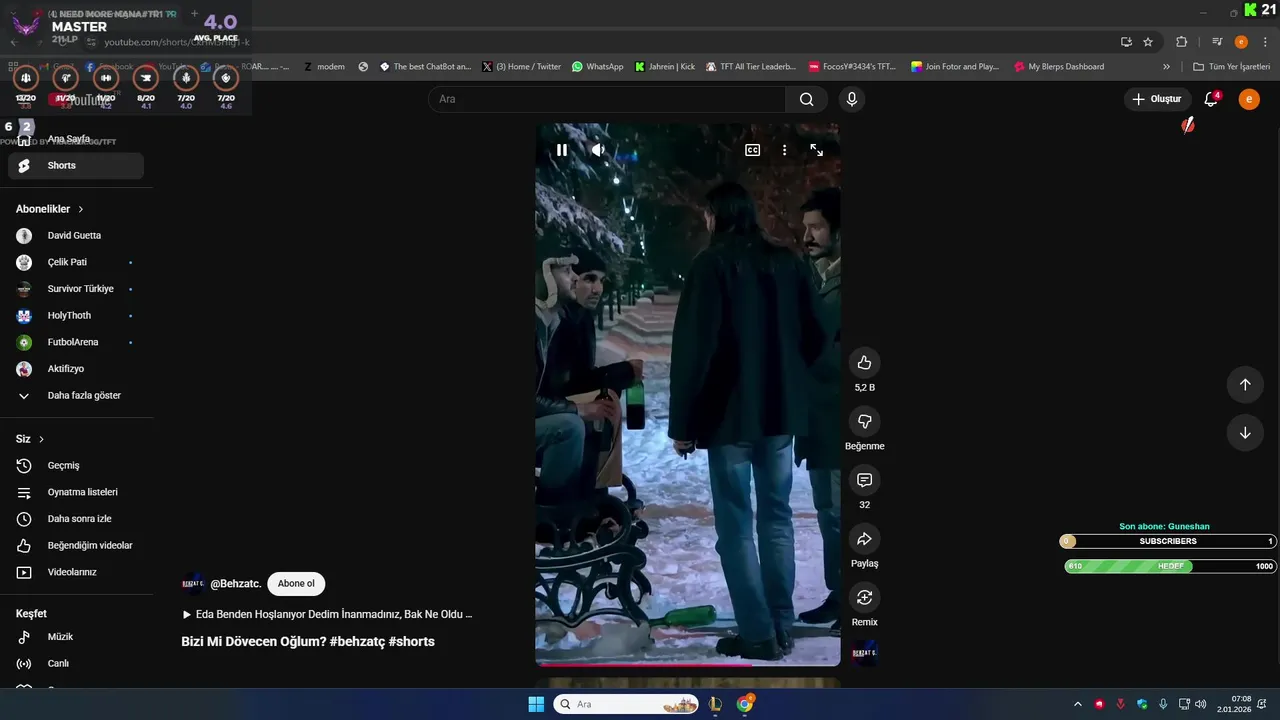The height and width of the screenshot is (720, 1280).
Task: Expand the Abonelikler section
Action: (x=50, y=209)
